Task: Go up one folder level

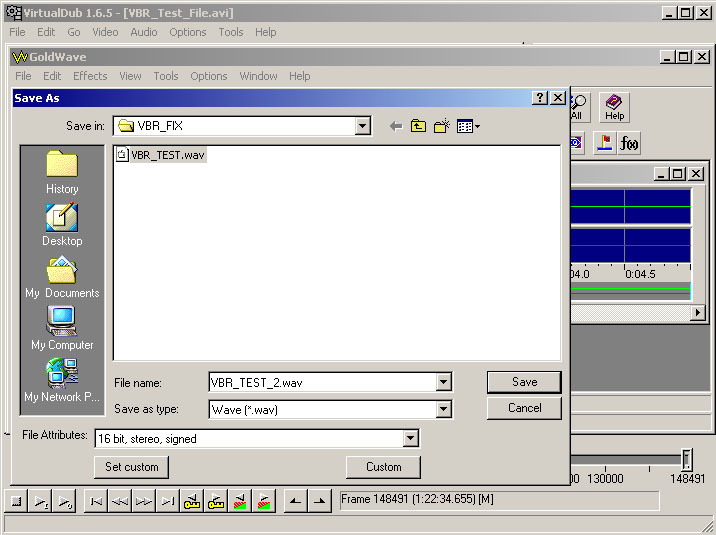Action: [418, 126]
